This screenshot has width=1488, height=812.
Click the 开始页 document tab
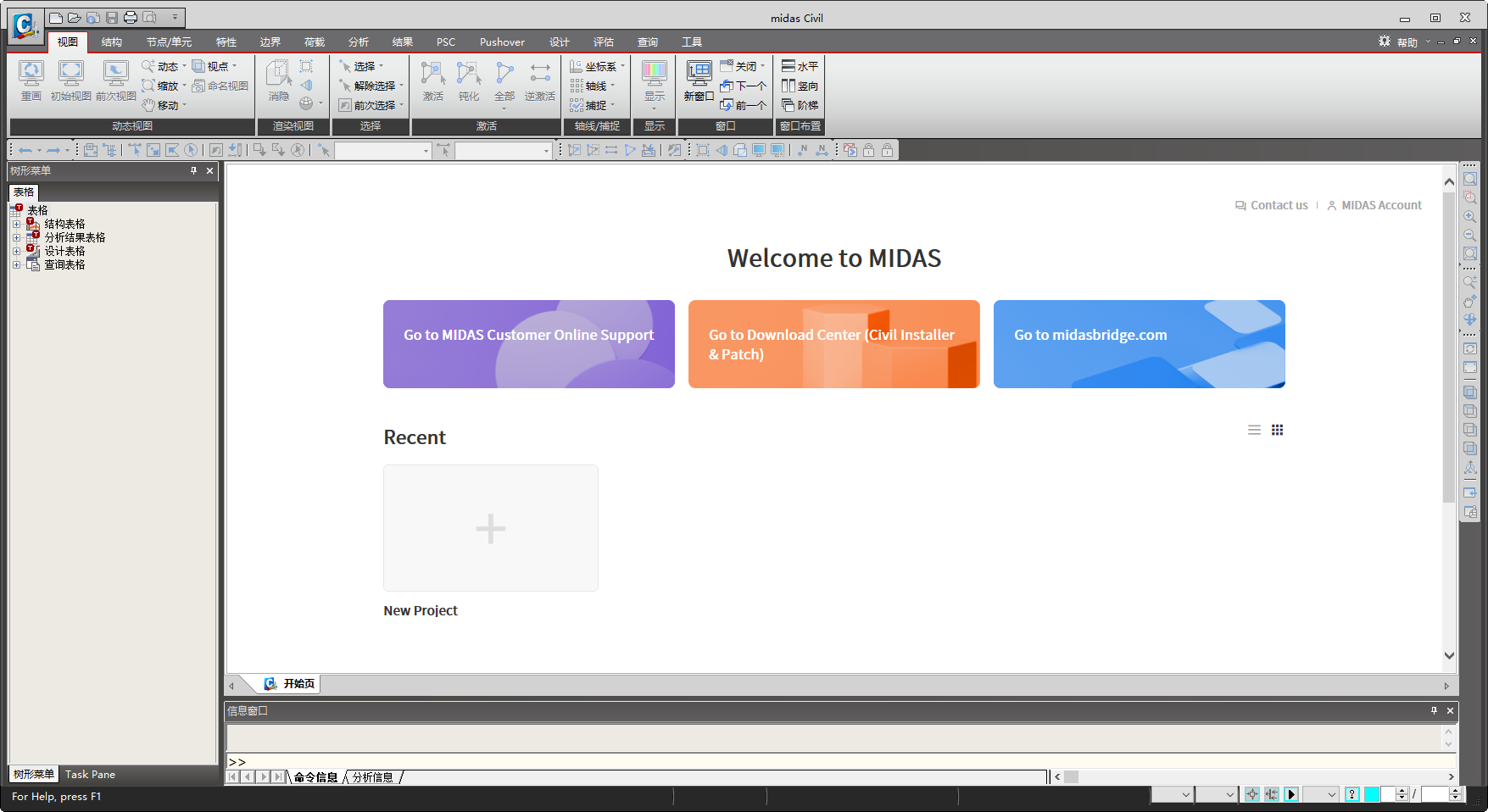tap(290, 683)
